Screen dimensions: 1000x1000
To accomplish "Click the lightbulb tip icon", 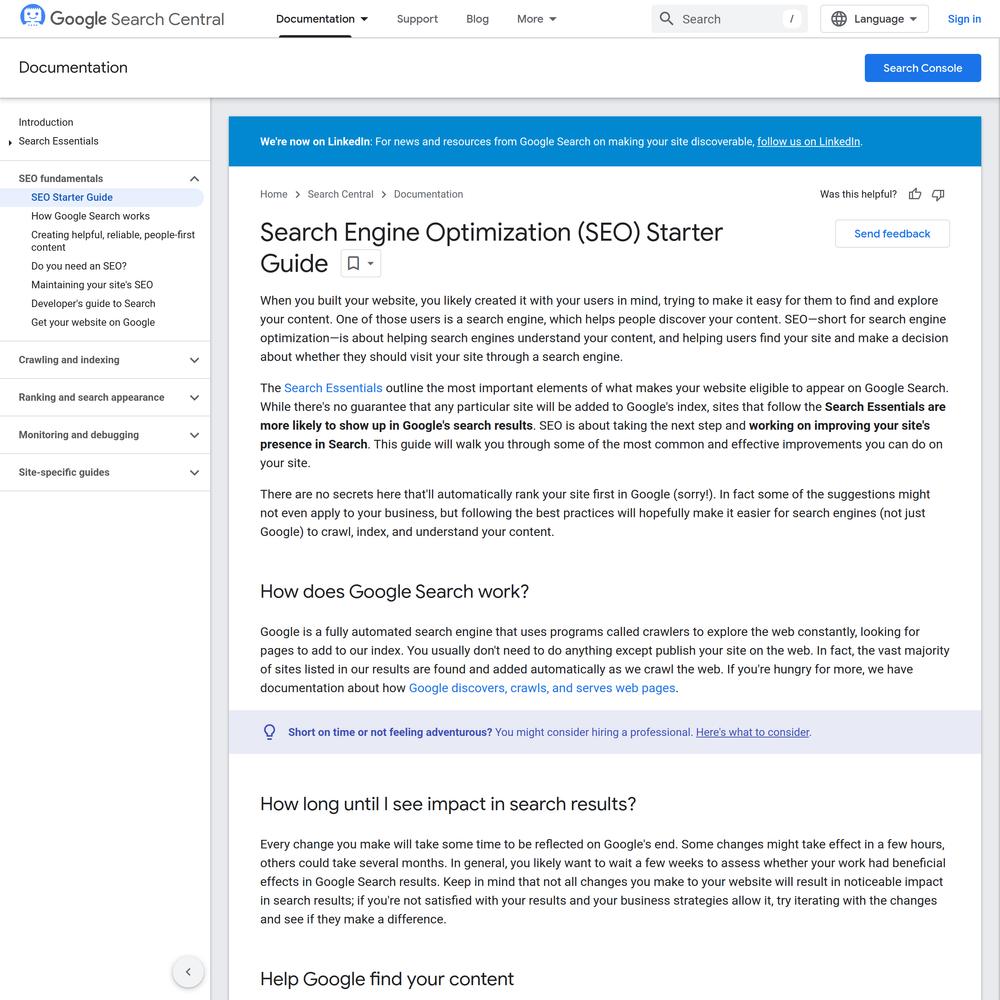I will (270, 732).
